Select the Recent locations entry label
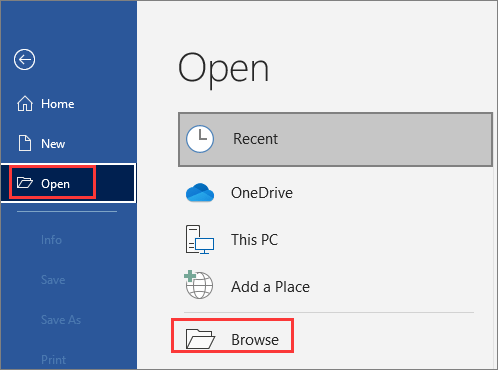The image size is (498, 370). point(255,139)
